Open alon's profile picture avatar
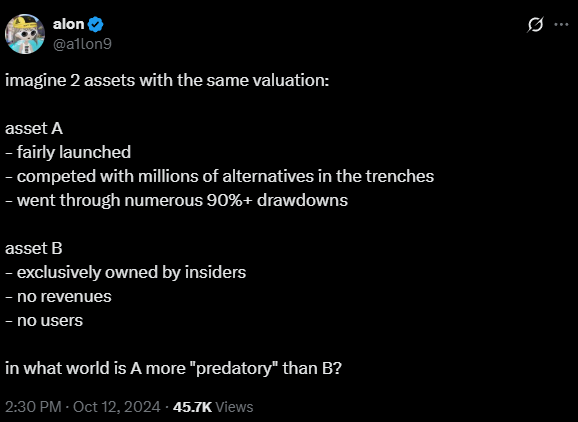This screenshot has height=422, width=578. click(x=25, y=34)
